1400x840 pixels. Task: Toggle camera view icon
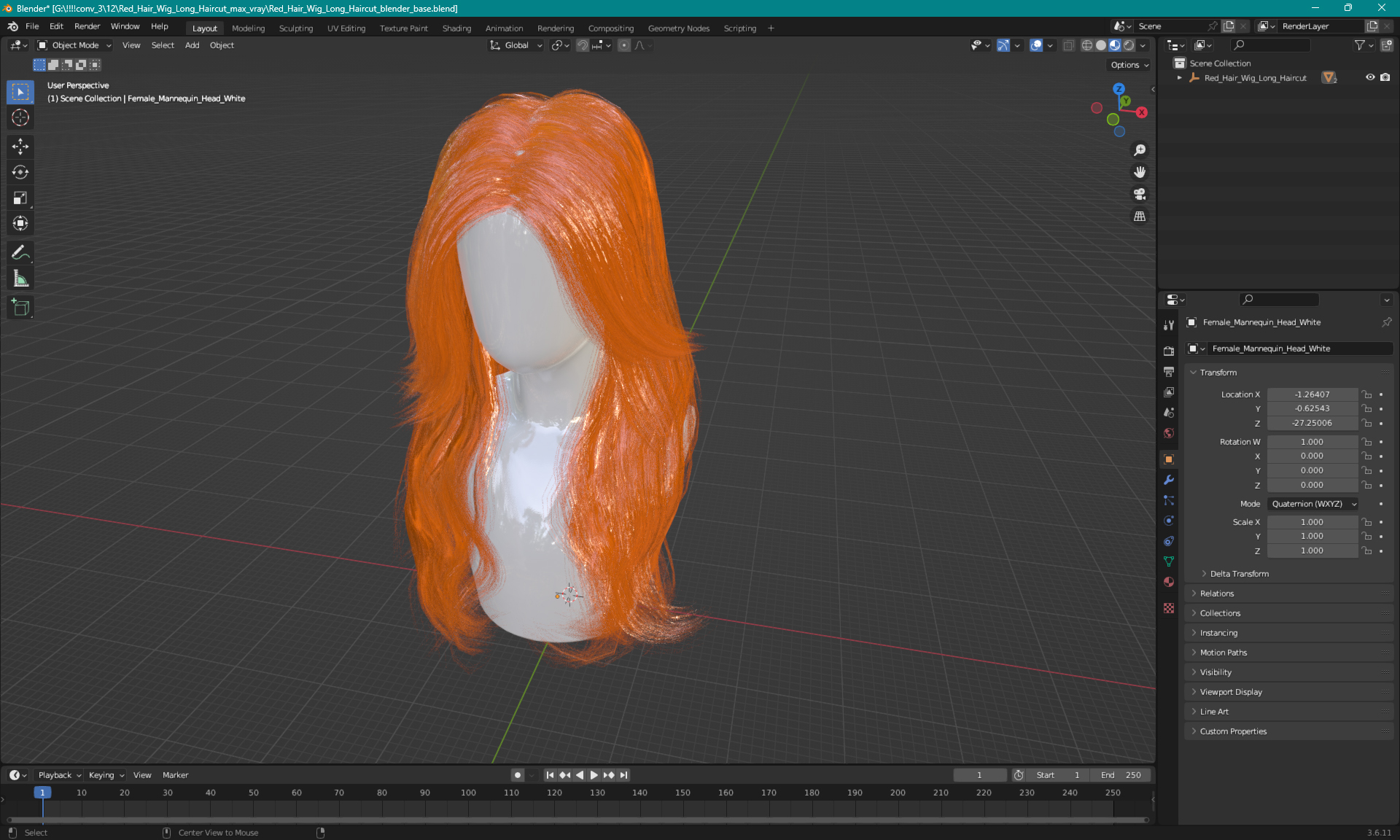pyautogui.click(x=1140, y=194)
